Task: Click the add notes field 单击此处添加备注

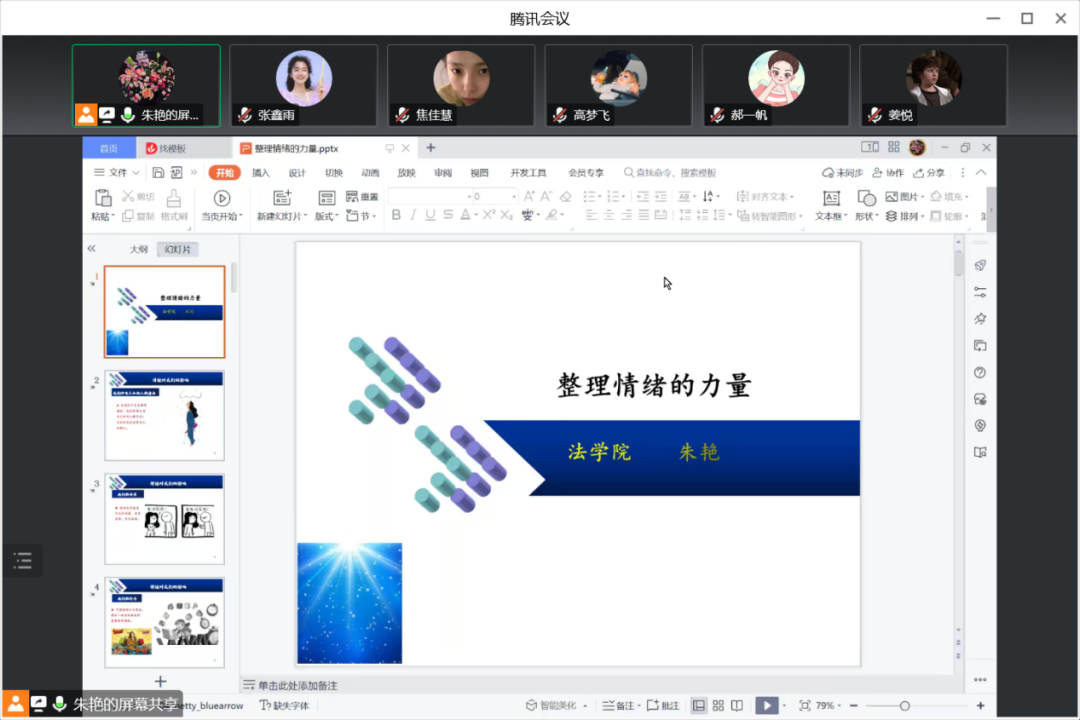Action: tap(298, 686)
